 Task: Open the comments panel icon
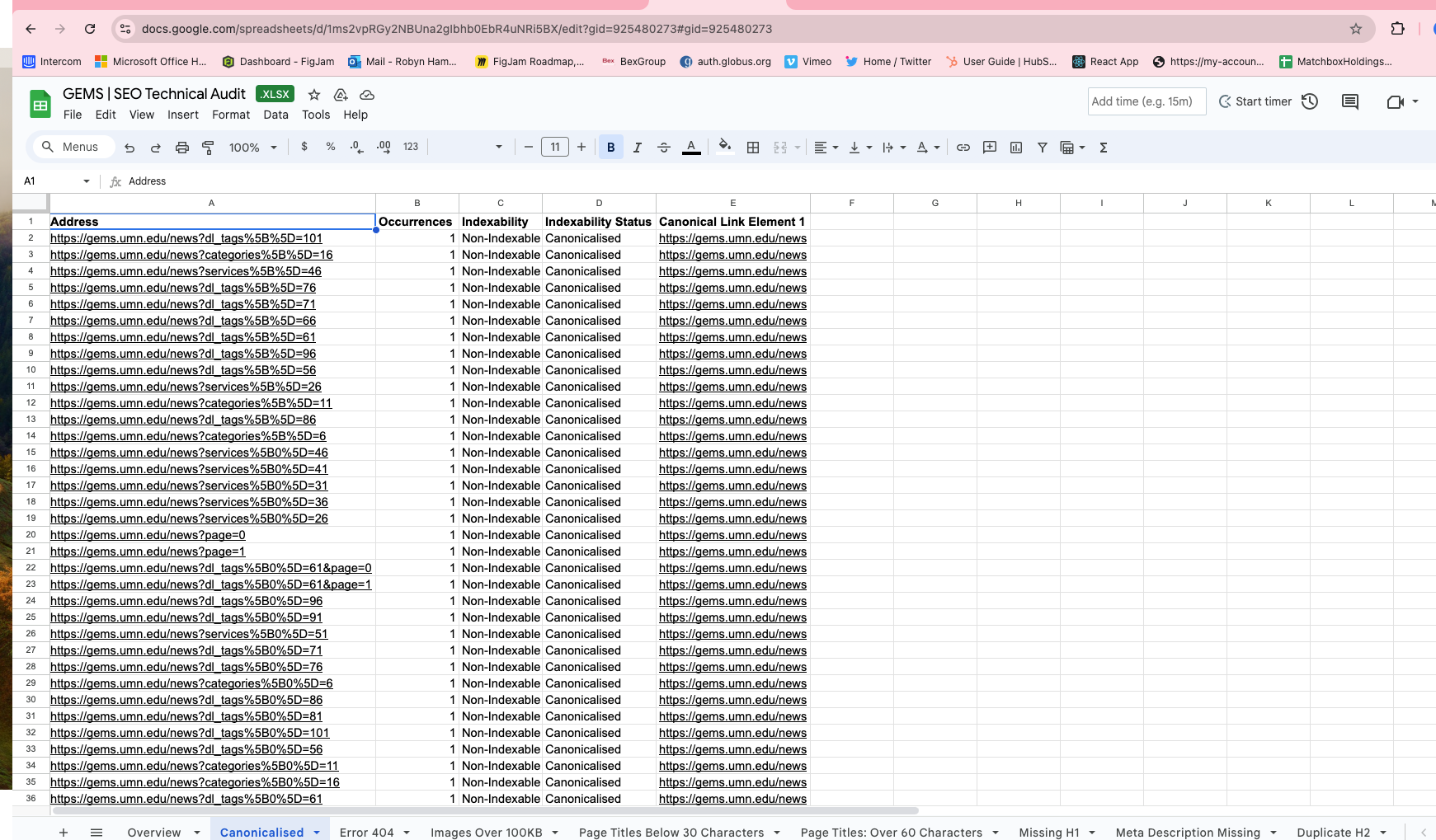click(x=1350, y=101)
